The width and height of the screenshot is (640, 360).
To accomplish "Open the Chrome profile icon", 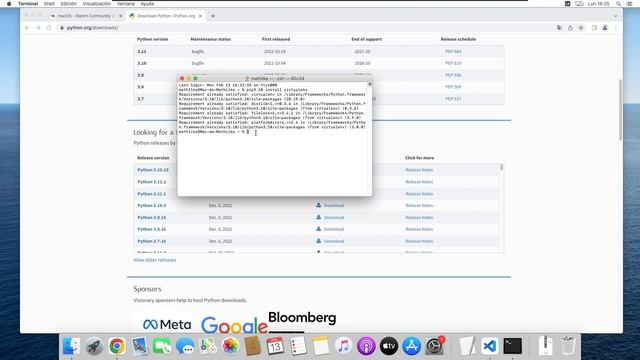I will (605, 28).
